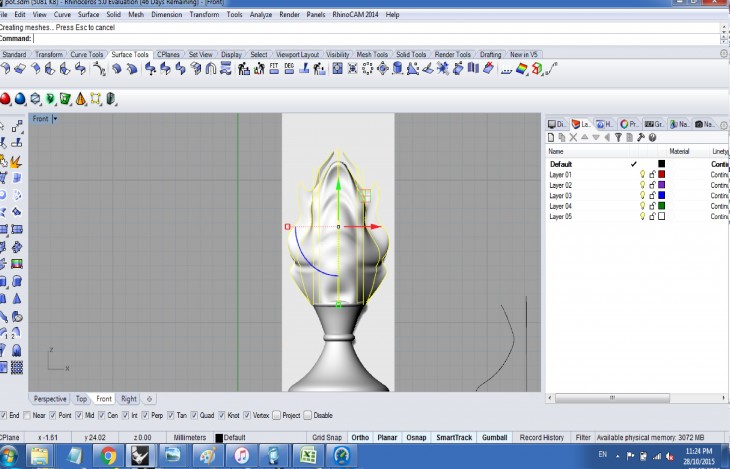Change Layer 02 purple color swatch

(661, 185)
